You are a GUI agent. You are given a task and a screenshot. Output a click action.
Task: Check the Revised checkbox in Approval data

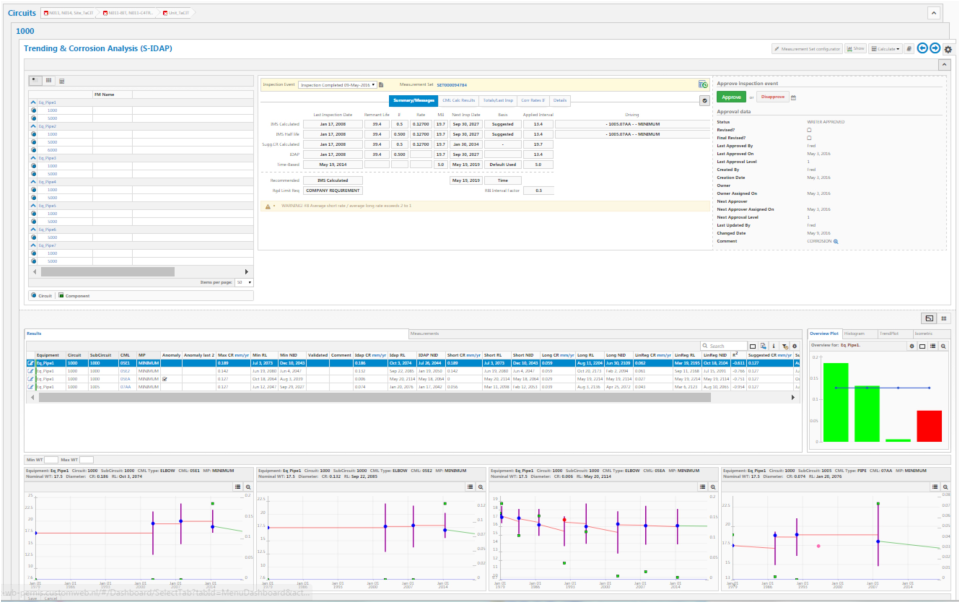(x=809, y=130)
